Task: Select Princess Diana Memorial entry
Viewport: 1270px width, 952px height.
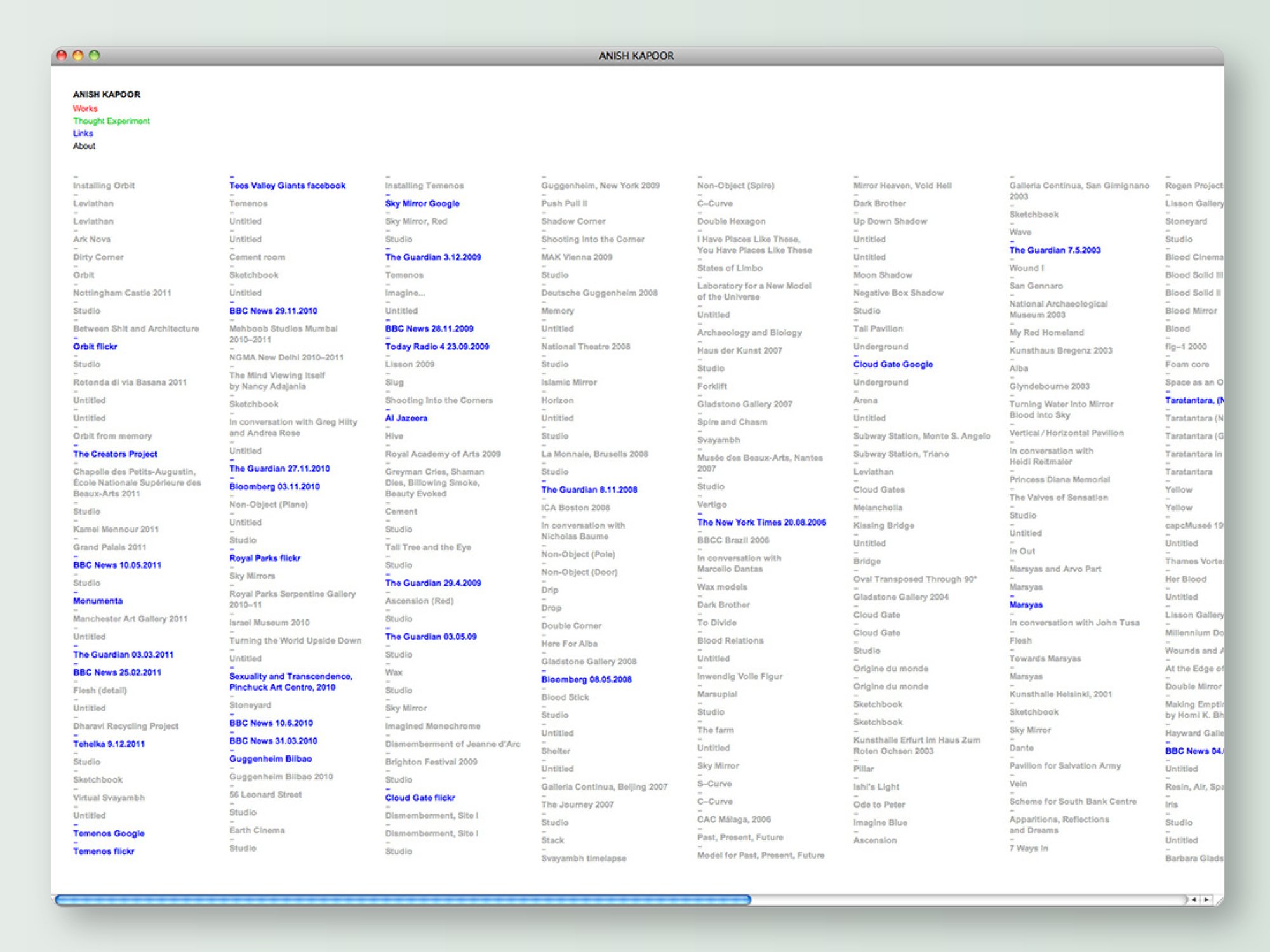Action: 1059,480
